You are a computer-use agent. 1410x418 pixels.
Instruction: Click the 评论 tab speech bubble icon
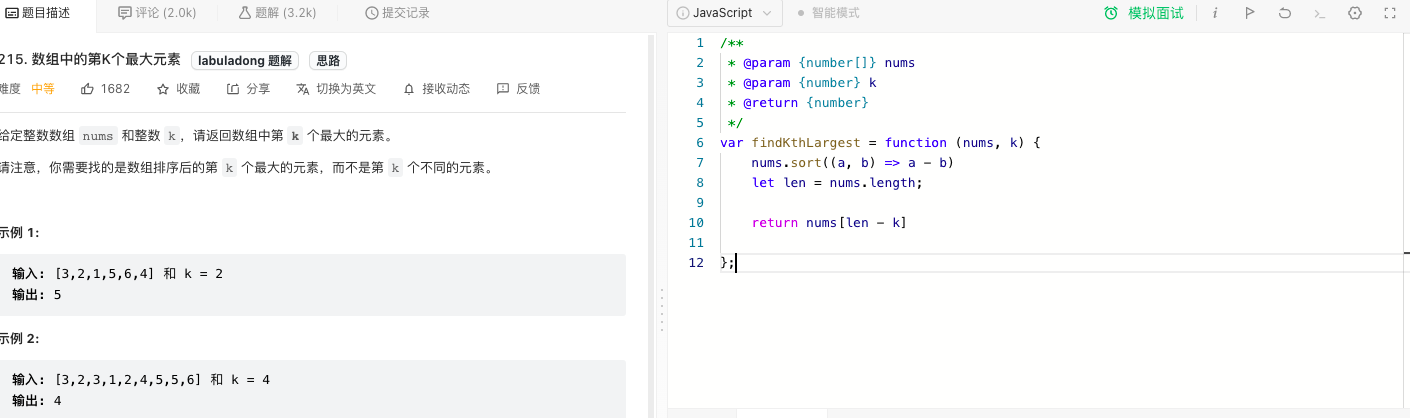[125, 13]
